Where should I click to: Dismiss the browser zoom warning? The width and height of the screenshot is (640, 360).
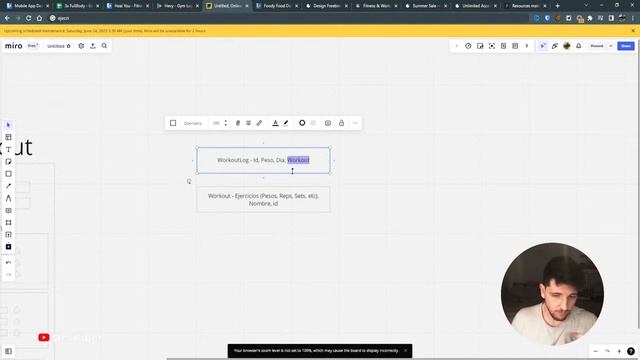pyautogui.click(x=405, y=351)
